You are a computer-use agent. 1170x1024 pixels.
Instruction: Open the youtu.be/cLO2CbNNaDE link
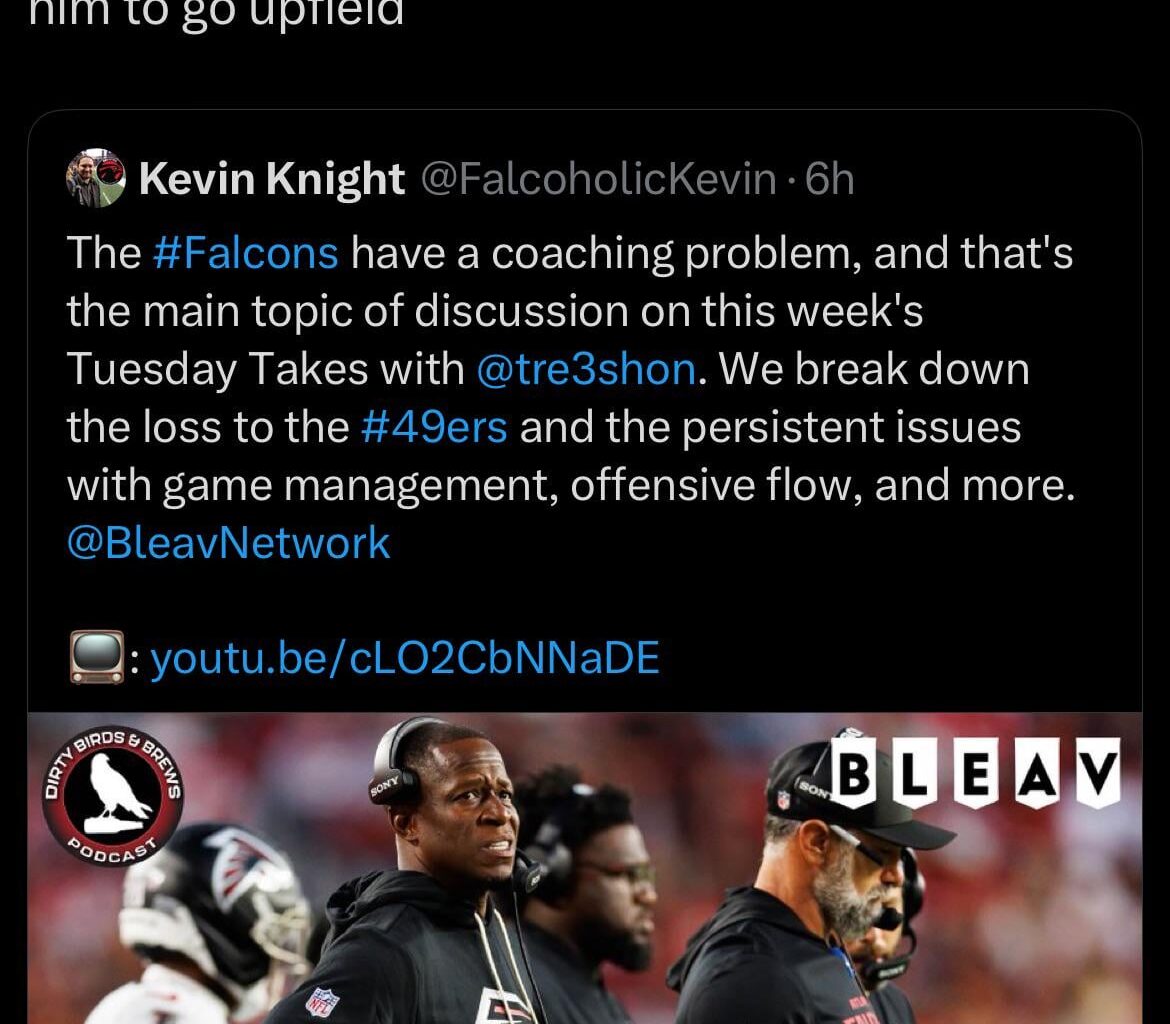click(x=405, y=658)
